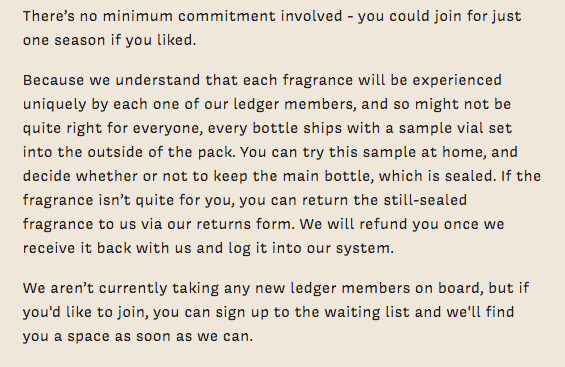Click the words 'outside of the pack'
Viewport: 565px width, 367px height.
pyautogui.click(x=160, y=152)
